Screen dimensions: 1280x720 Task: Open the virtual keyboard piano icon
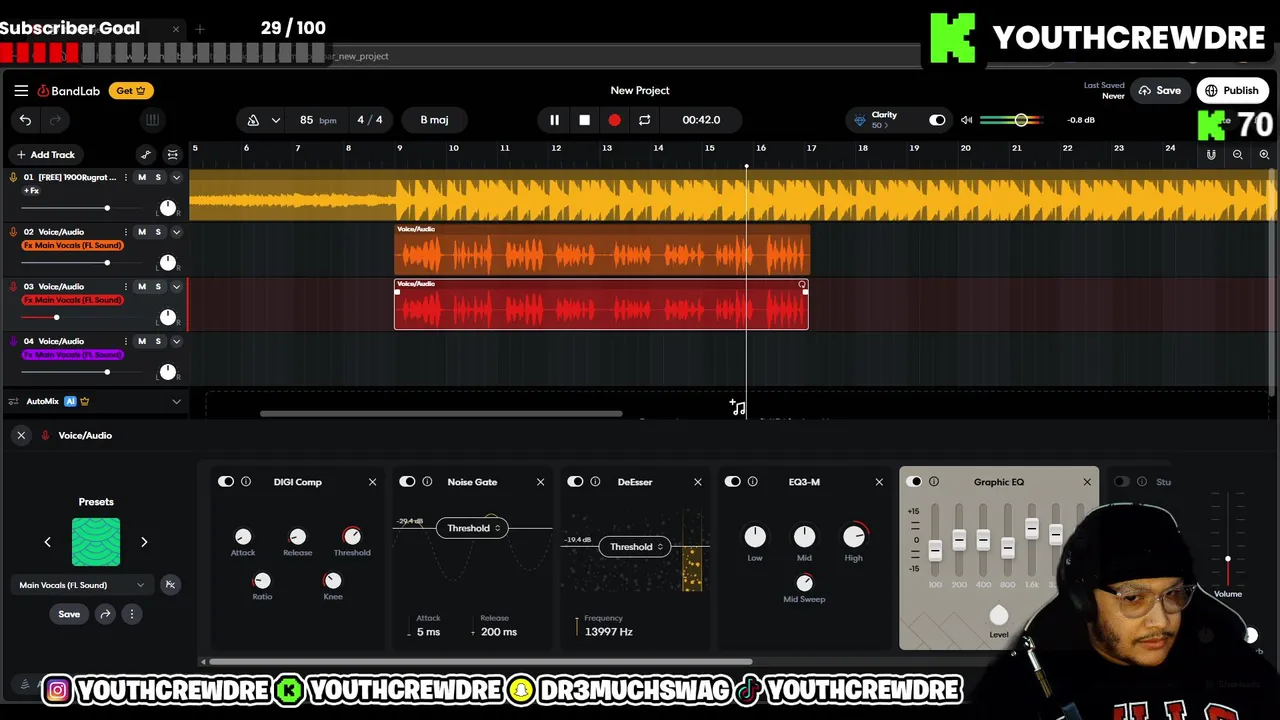coord(152,120)
